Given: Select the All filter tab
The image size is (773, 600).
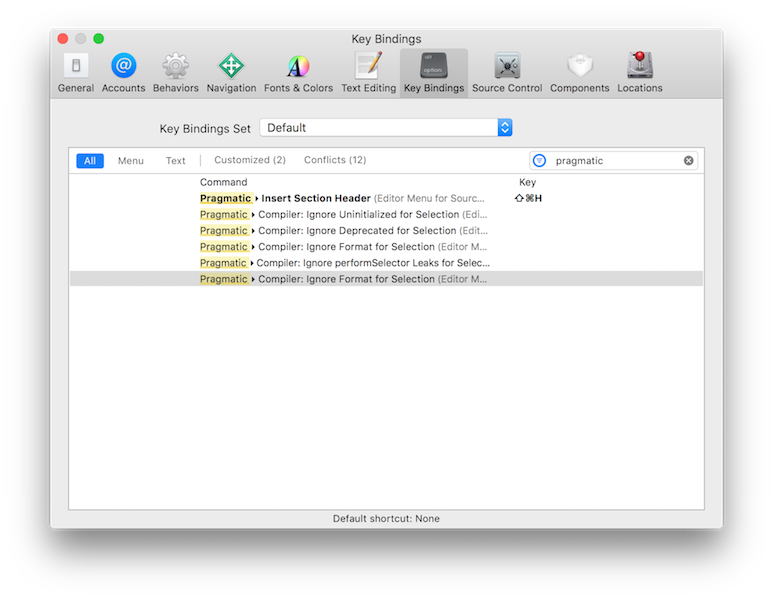Looking at the screenshot, I should coord(90,161).
